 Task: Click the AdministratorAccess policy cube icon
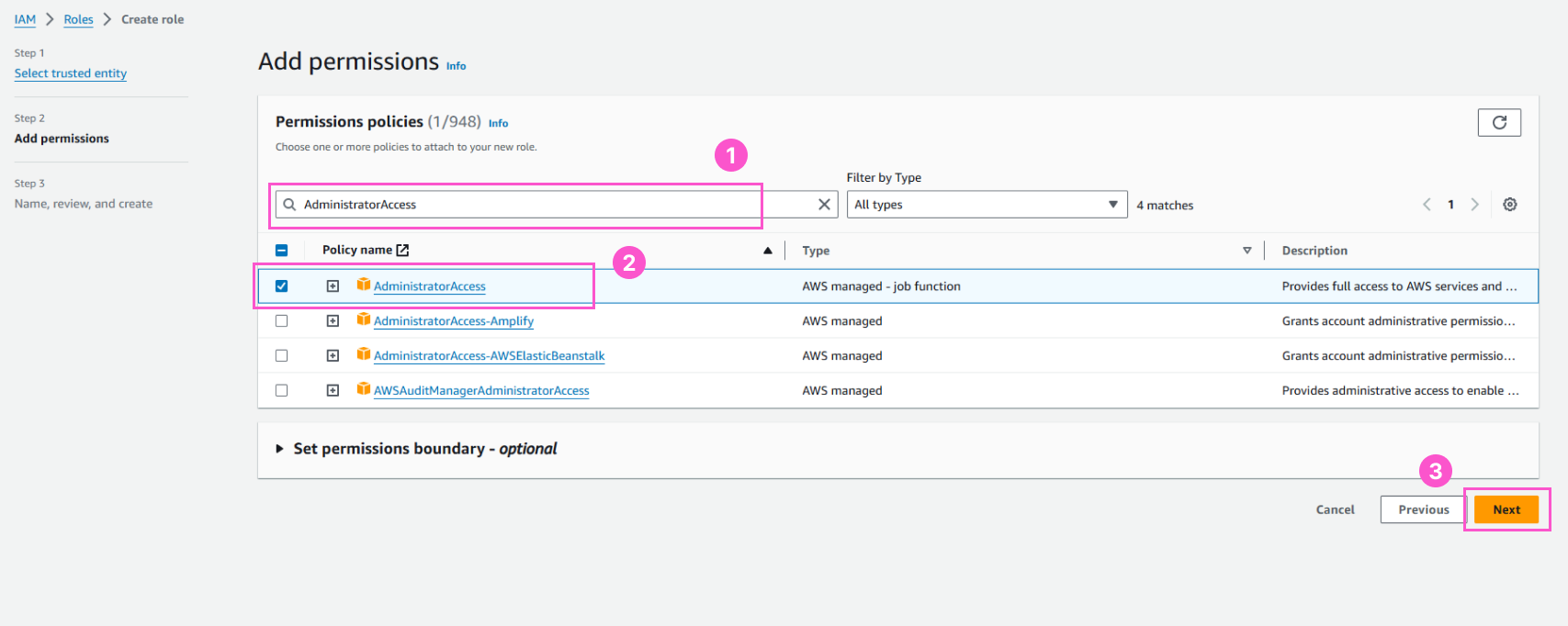tap(364, 285)
